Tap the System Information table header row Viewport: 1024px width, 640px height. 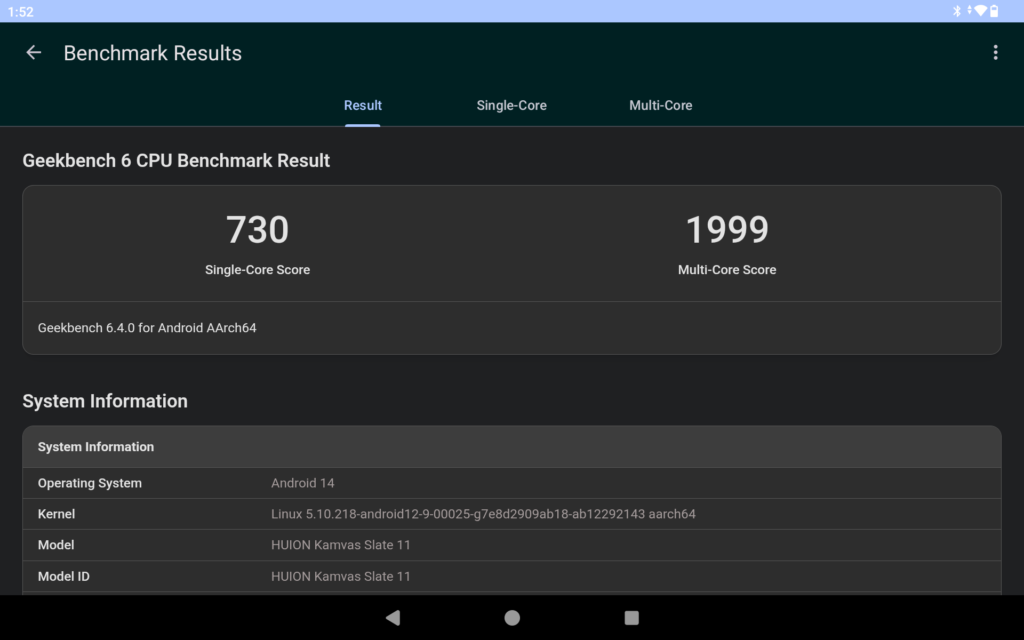pos(512,447)
